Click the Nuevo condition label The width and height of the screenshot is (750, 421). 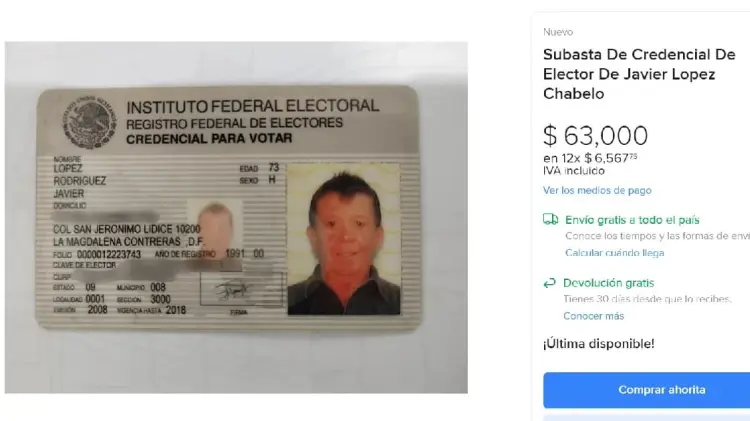tap(558, 32)
